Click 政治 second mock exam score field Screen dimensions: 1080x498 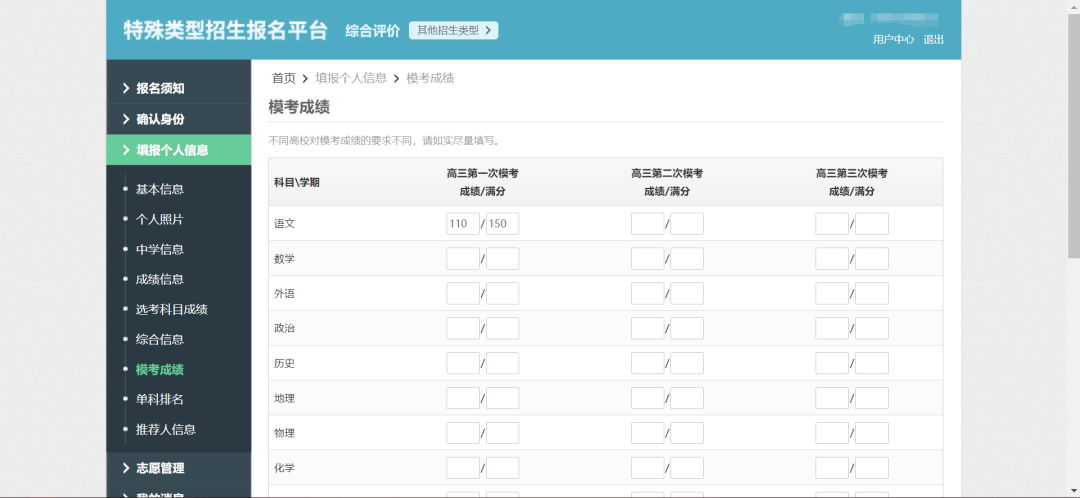pos(647,329)
